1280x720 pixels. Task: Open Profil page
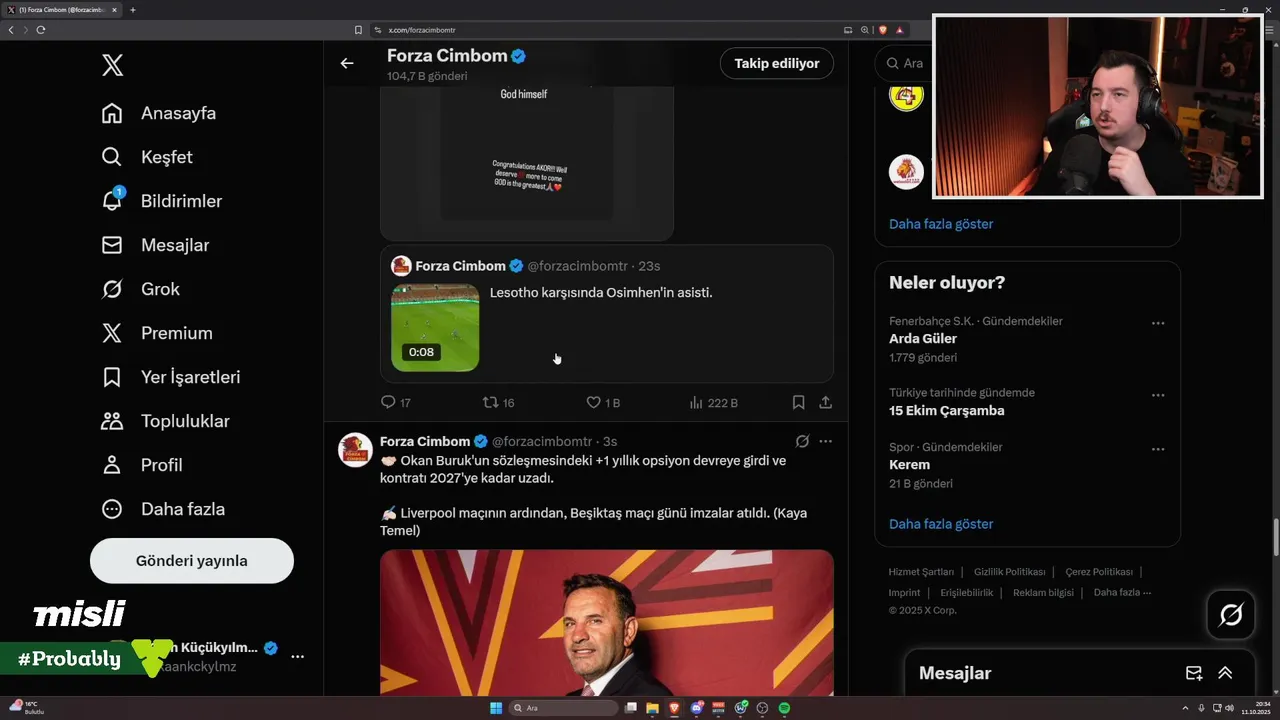pos(142,465)
